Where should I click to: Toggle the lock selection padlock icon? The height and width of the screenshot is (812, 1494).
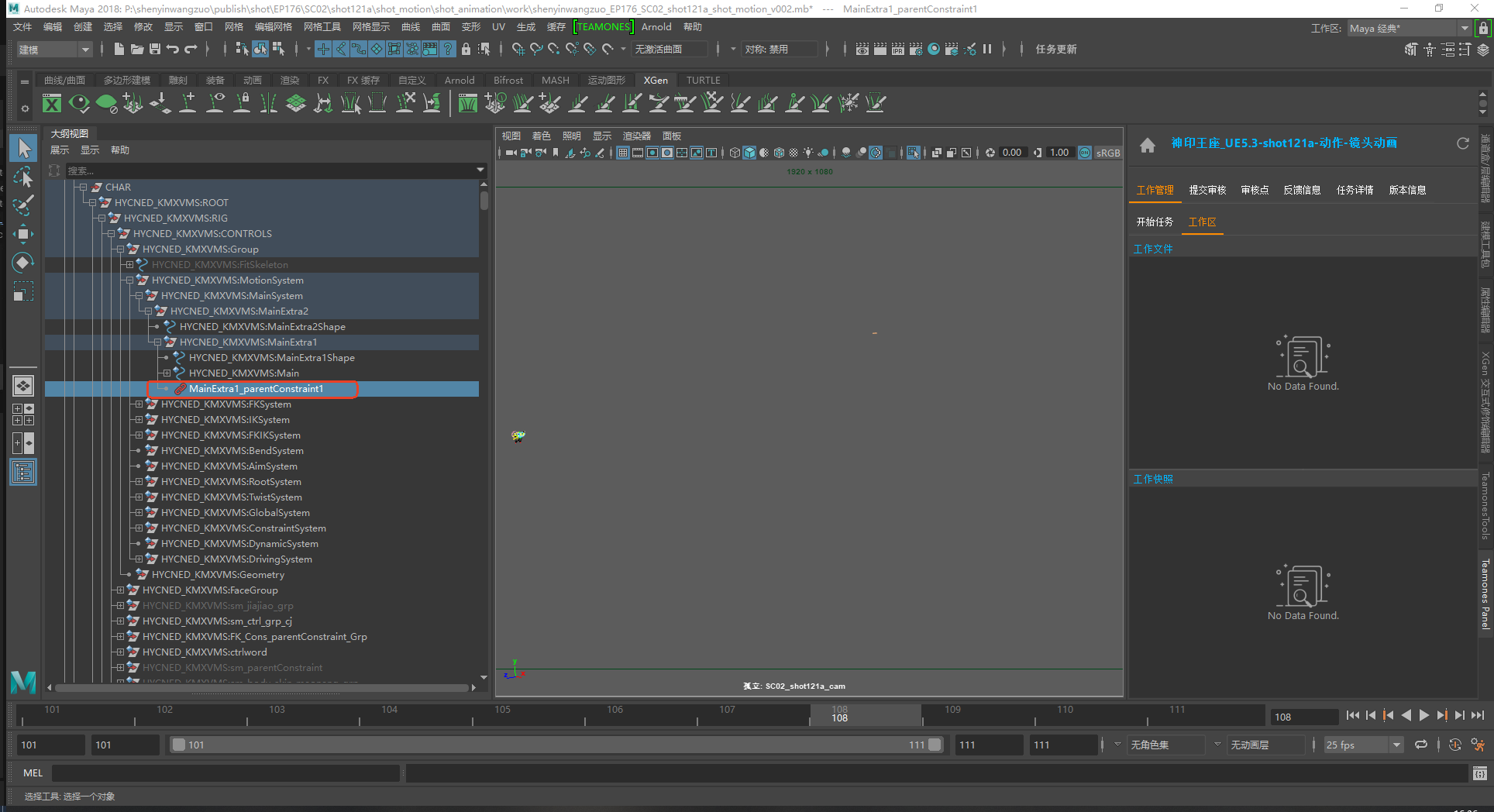(466, 49)
